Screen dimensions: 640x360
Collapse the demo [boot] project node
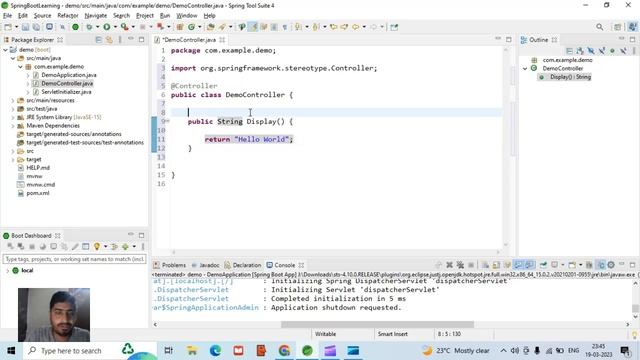6,50
